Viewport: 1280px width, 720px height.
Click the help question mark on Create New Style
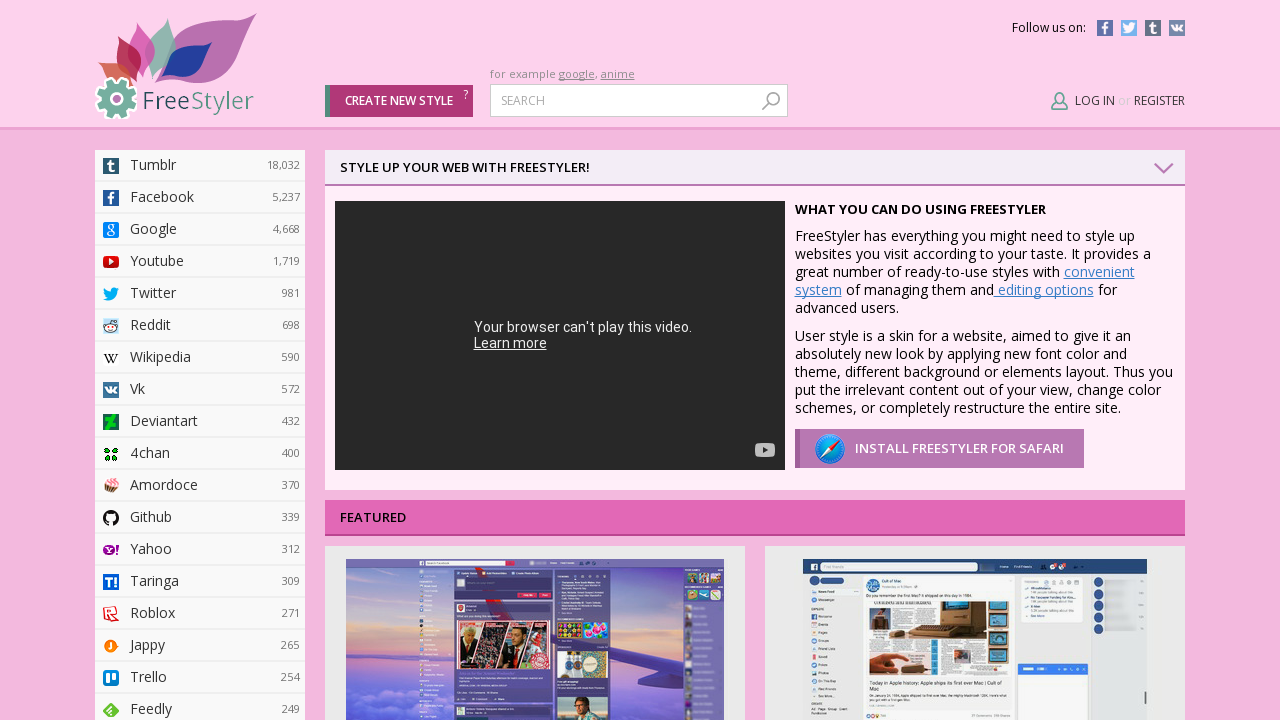point(465,94)
